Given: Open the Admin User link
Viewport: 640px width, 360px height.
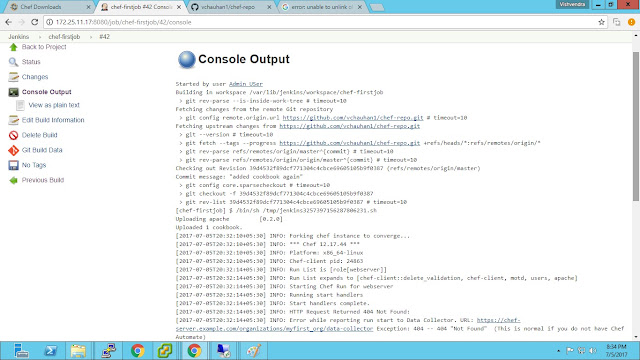Looking at the screenshot, I should (246, 84).
